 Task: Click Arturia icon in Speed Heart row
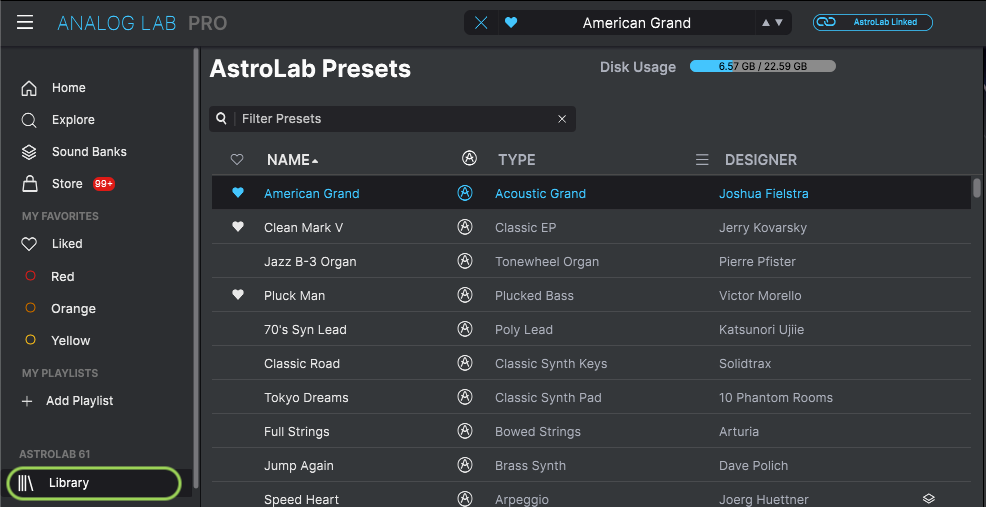pos(465,499)
